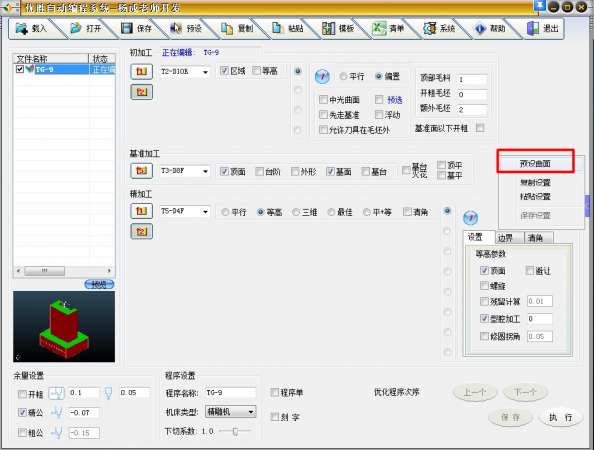Choose 预设曲面 from the context menu
This screenshot has height=450, width=594.
click(535, 163)
